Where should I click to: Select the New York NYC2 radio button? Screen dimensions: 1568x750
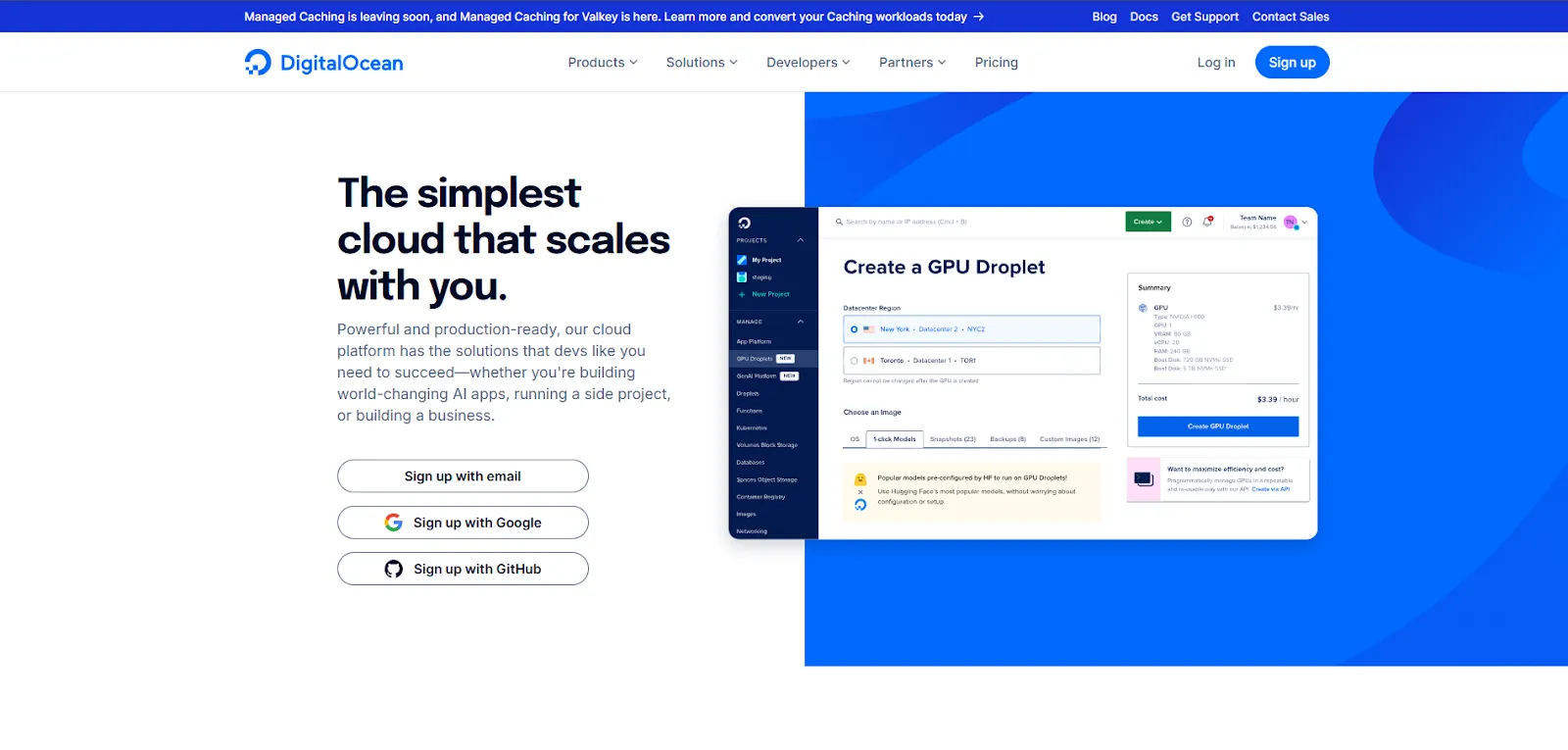[x=854, y=329]
